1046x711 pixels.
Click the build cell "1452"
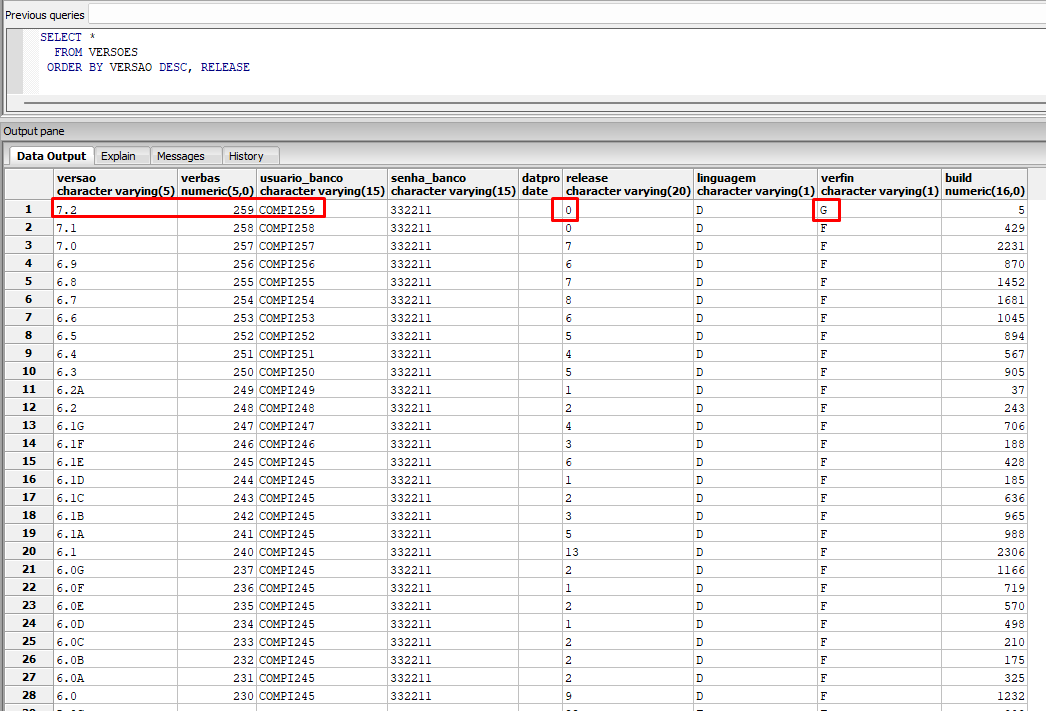[x=985, y=282]
